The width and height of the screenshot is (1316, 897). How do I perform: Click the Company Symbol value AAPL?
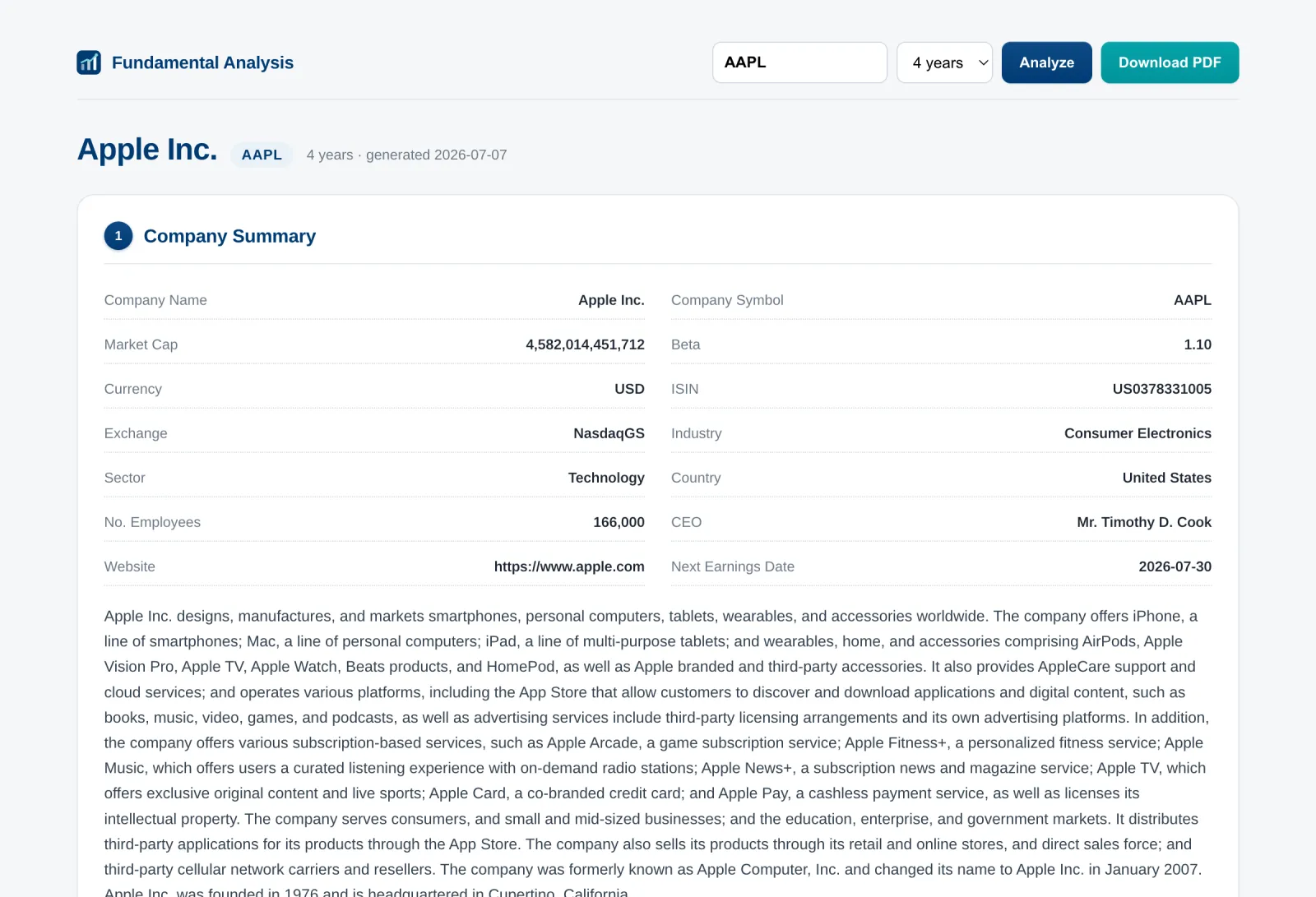click(1192, 300)
